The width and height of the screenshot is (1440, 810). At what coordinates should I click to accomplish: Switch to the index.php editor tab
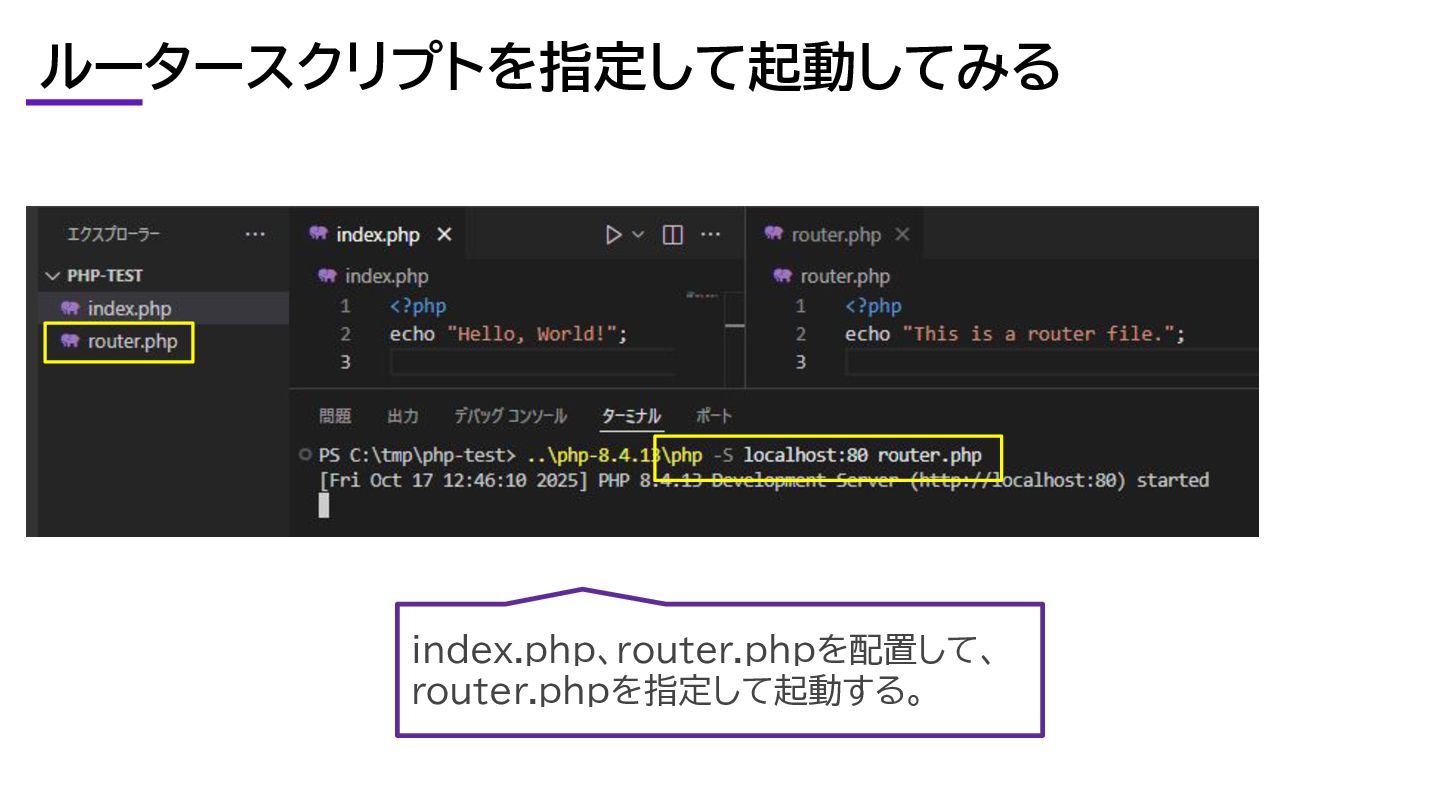coord(378,235)
